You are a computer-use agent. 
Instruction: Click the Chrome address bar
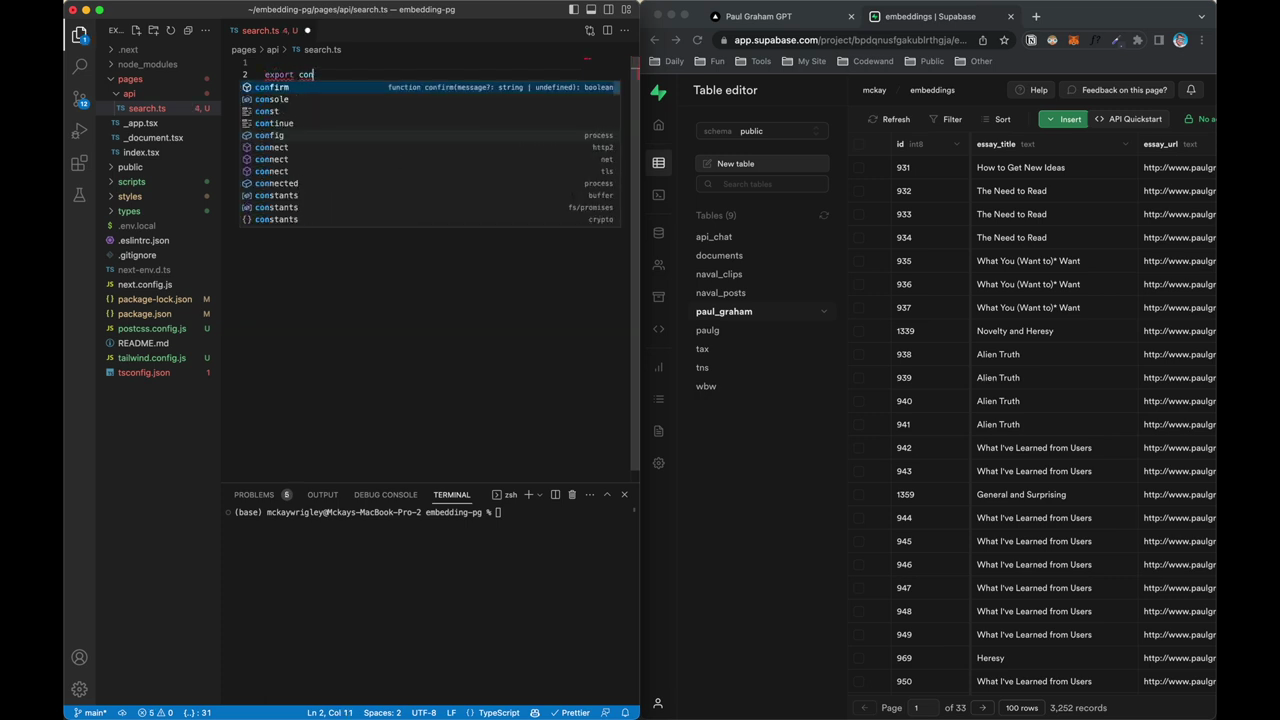click(x=850, y=40)
